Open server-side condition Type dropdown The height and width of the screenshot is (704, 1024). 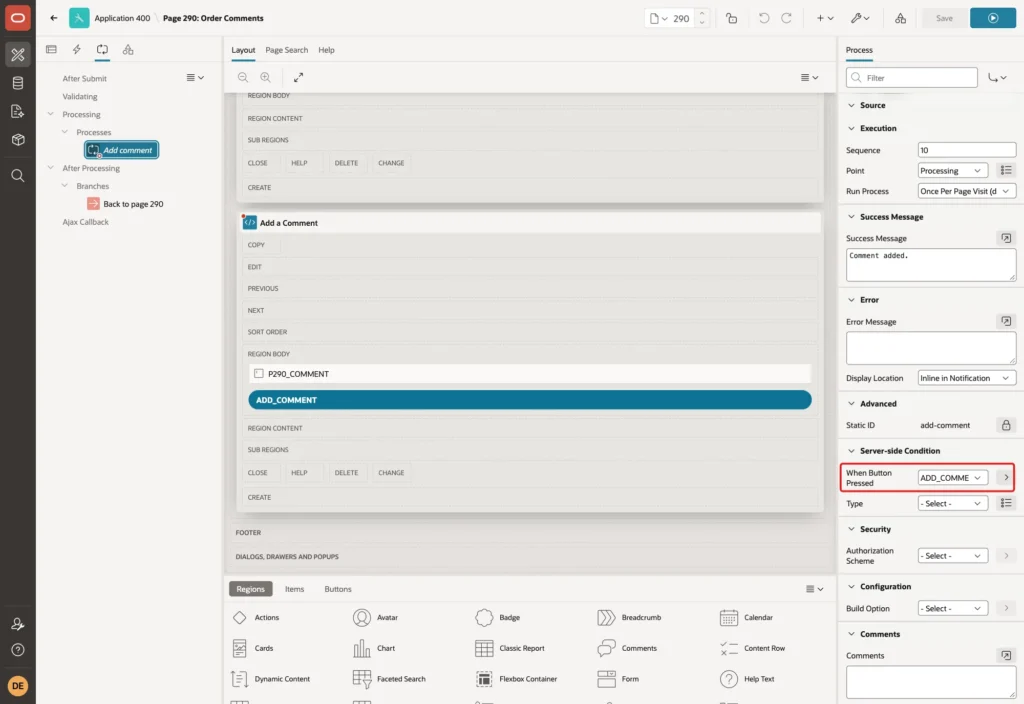952,503
